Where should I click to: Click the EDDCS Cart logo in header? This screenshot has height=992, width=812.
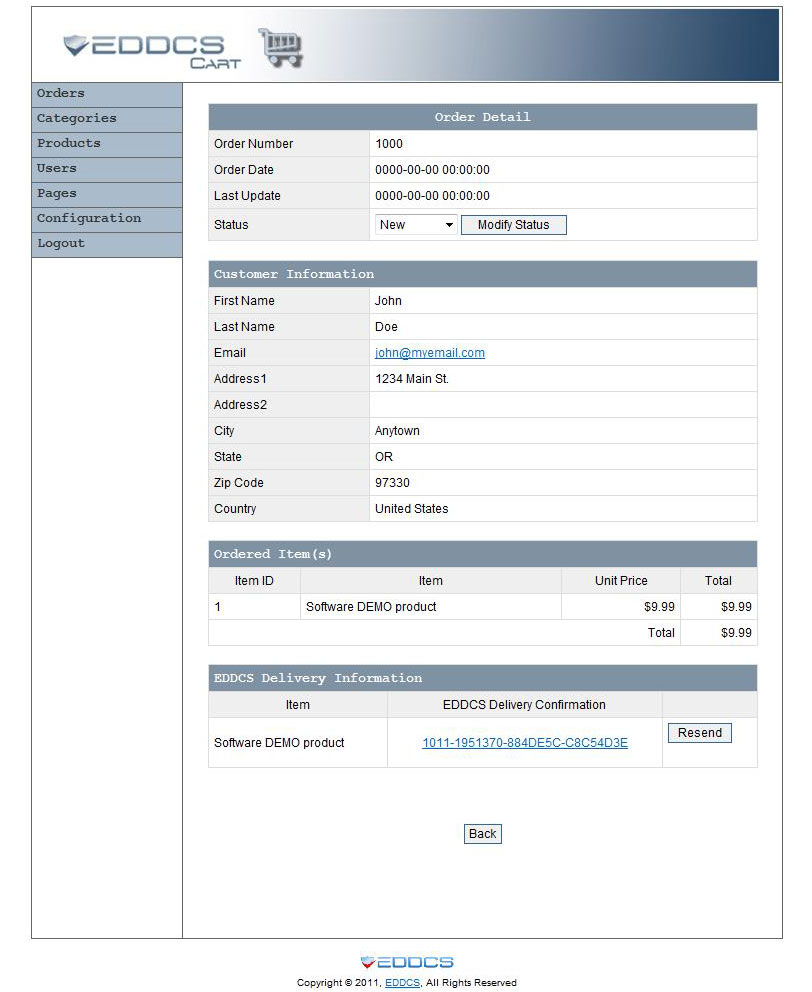point(150,50)
